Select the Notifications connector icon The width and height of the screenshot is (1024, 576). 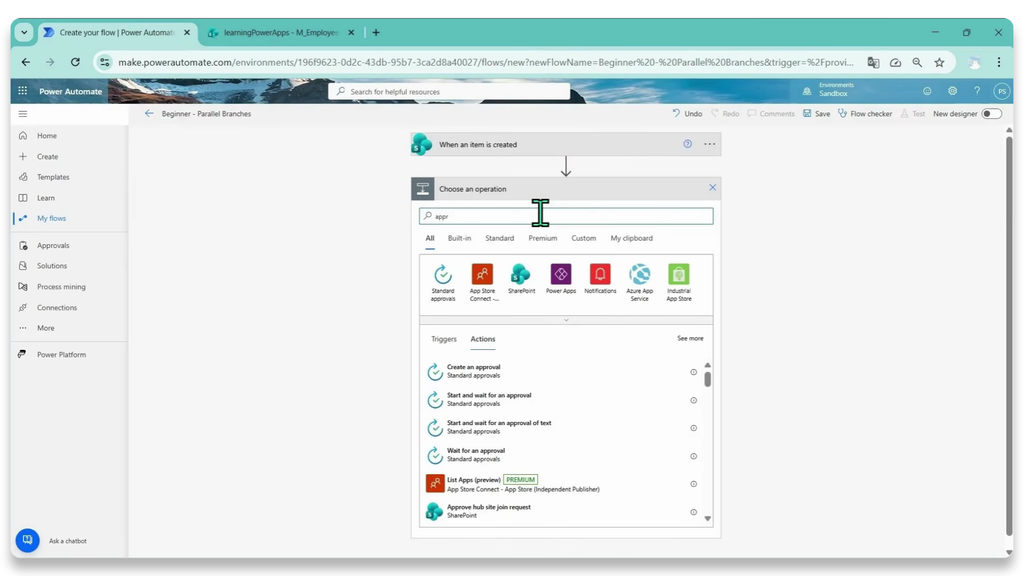click(600, 274)
